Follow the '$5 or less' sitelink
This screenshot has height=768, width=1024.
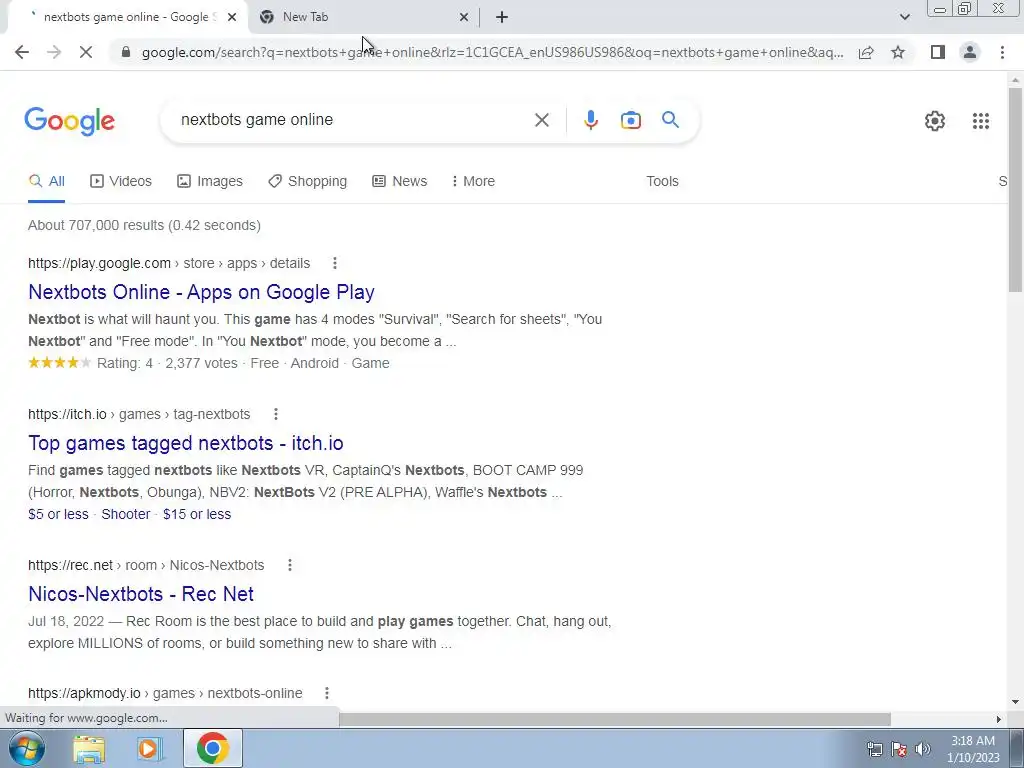[x=58, y=514]
